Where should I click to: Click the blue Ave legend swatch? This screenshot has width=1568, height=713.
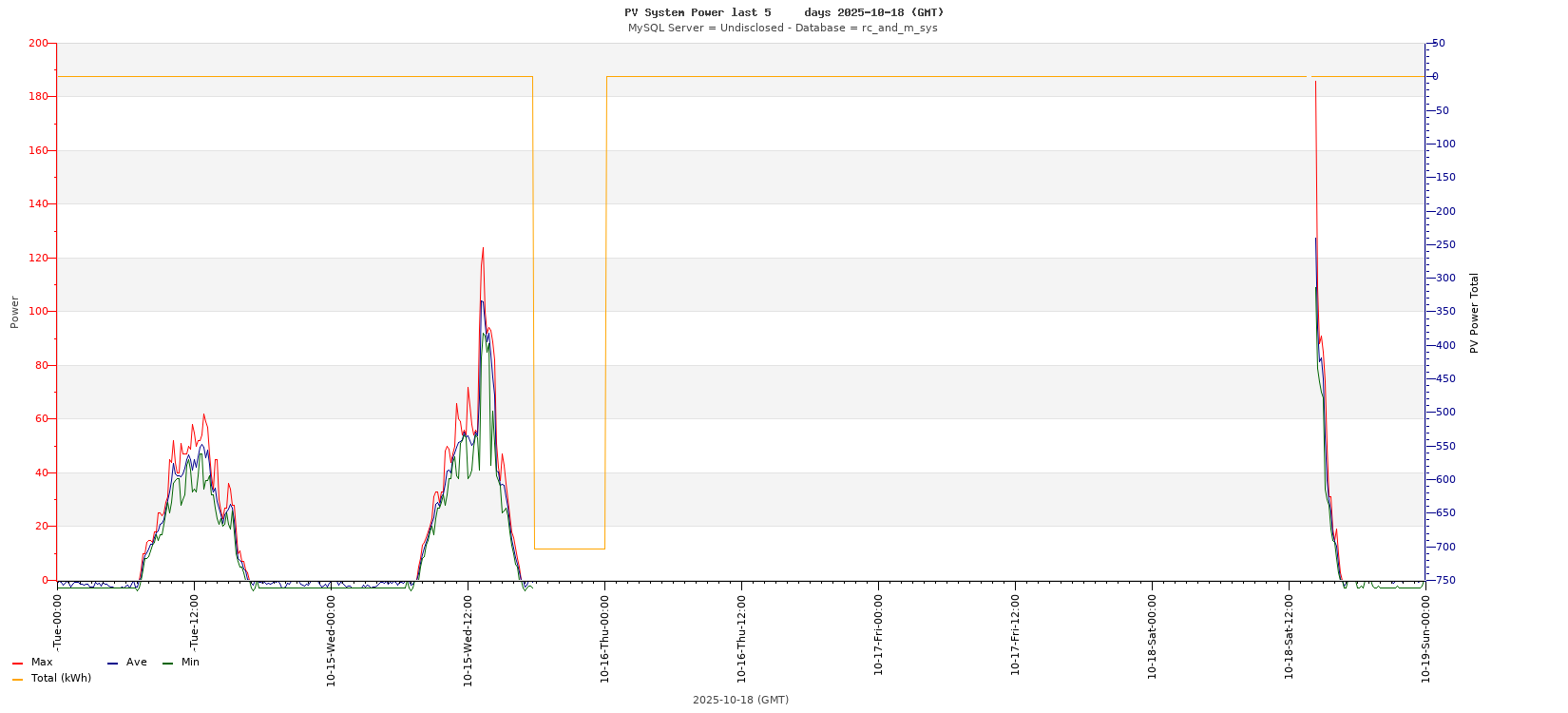(x=112, y=663)
